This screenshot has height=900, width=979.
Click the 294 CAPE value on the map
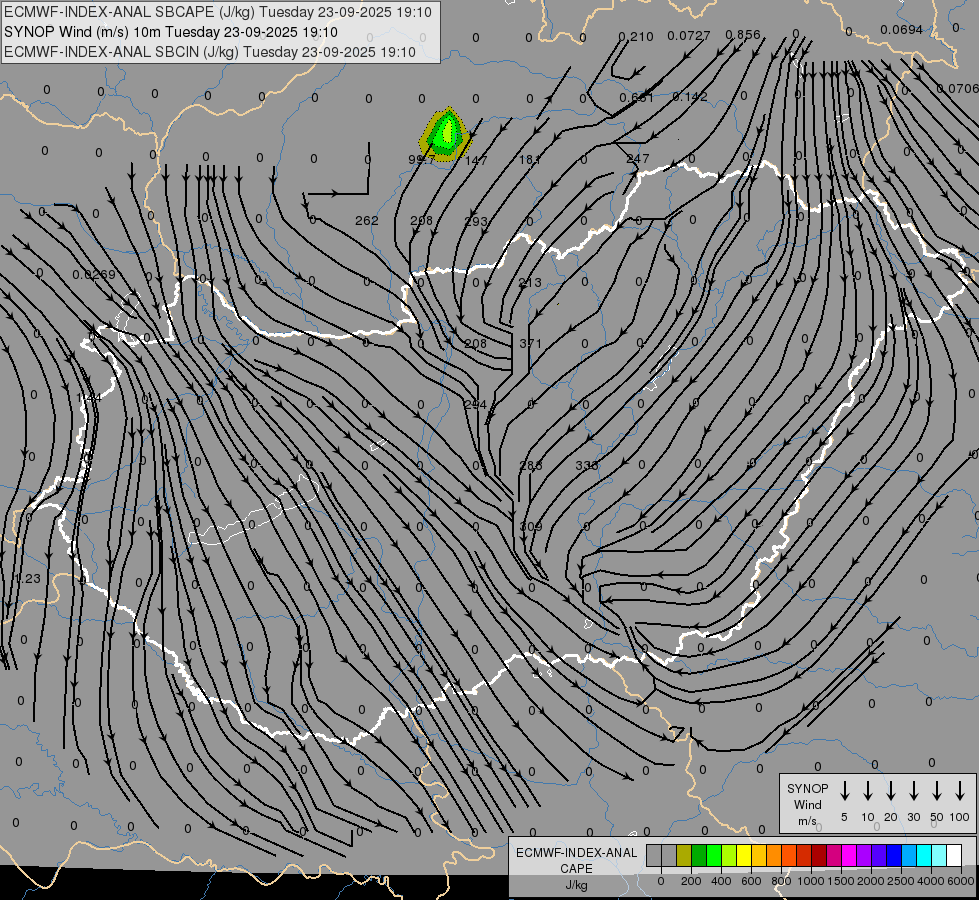(475, 405)
